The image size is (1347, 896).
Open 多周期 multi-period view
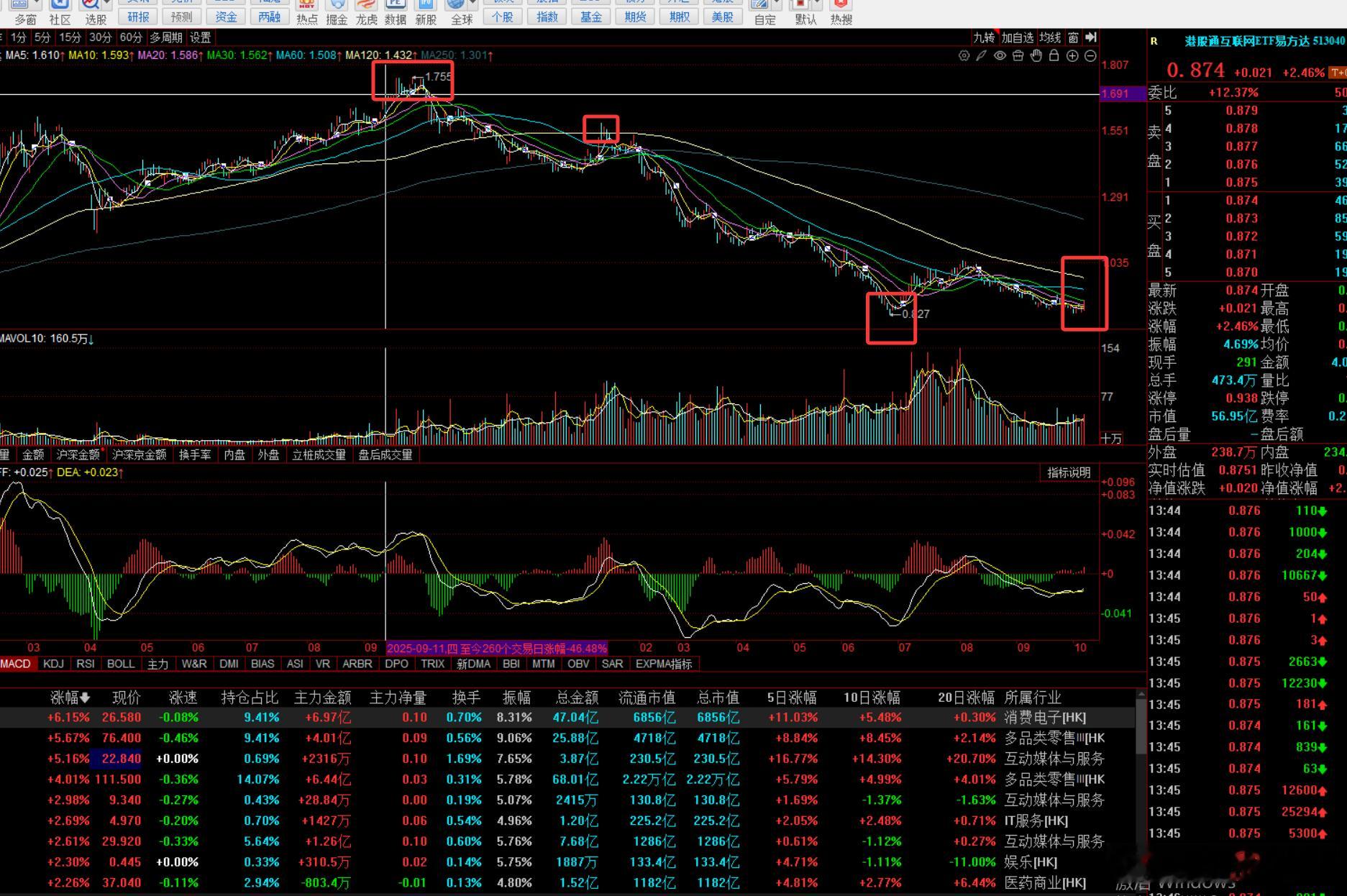click(166, 37)
